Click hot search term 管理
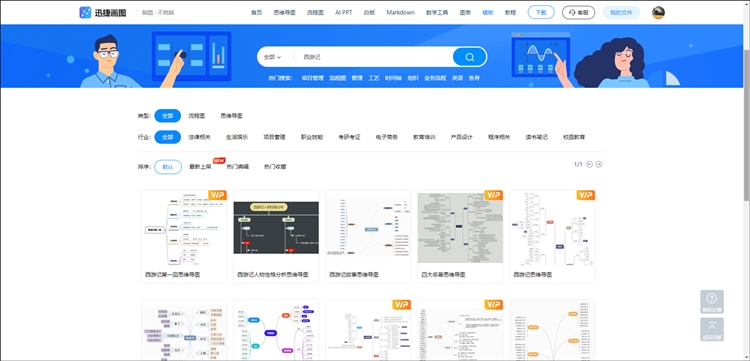The image size is (750, 361). coord(357,78)
